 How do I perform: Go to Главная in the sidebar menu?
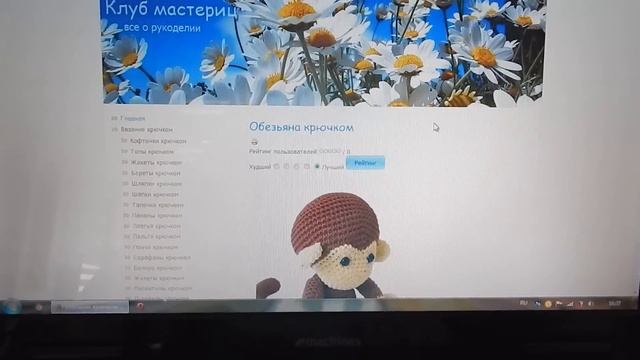coord(132,118)
